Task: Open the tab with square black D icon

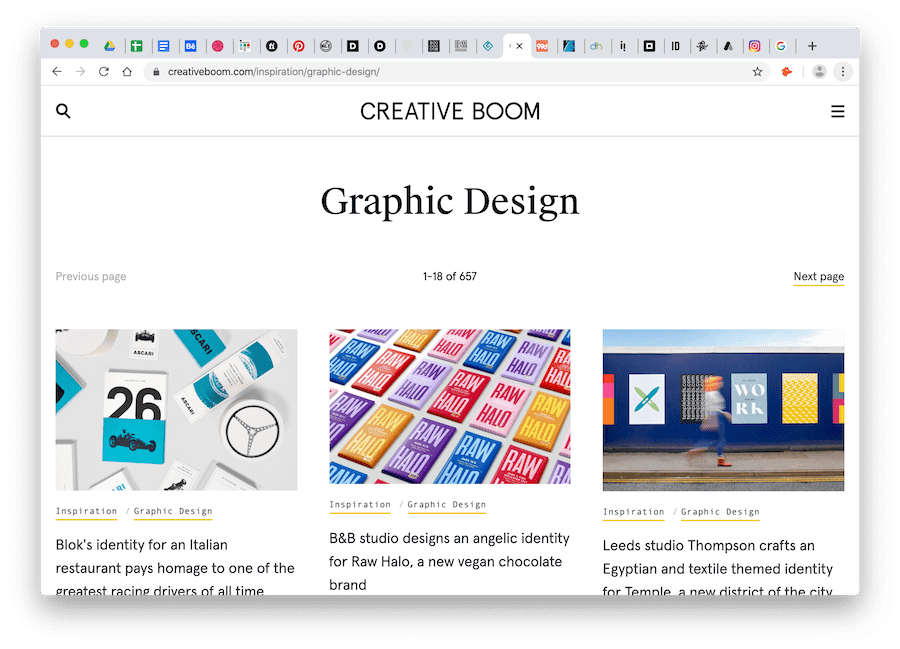Action: click(353, 46)
